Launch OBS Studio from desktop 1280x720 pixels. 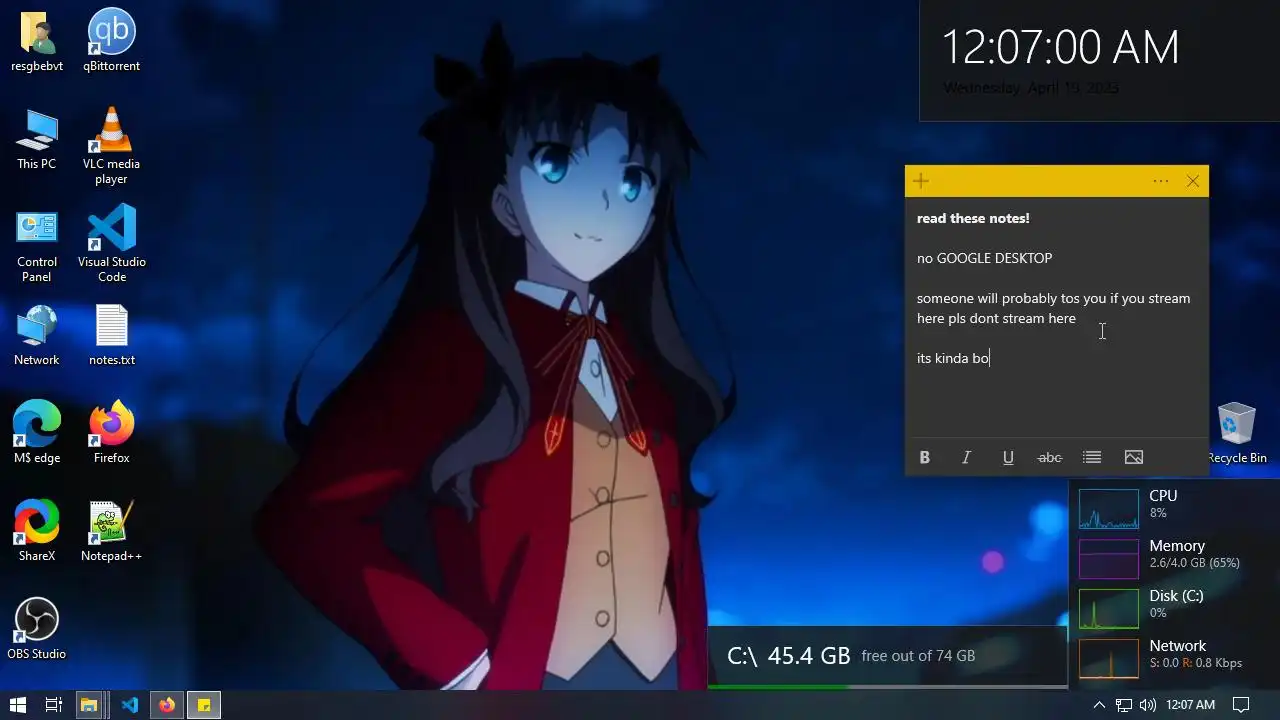click(x=37, y=630)
